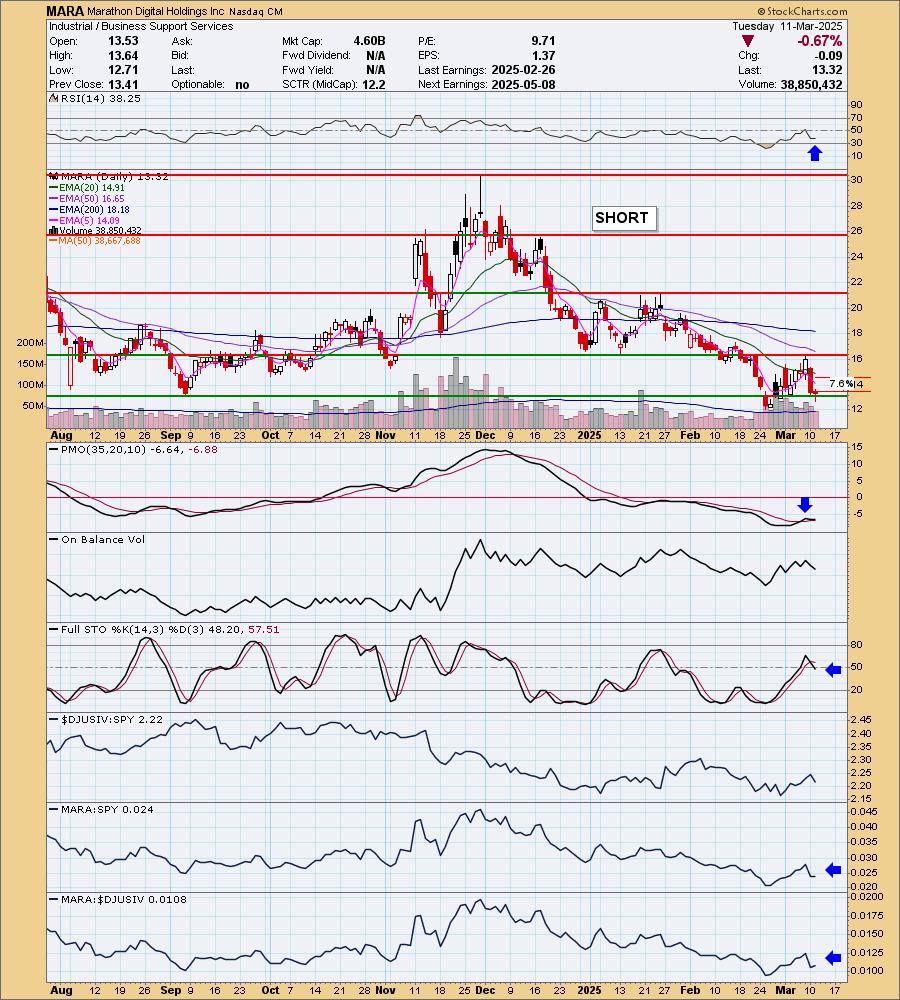Click the date Tuesday 11-Mar-2025

point(787,26)
